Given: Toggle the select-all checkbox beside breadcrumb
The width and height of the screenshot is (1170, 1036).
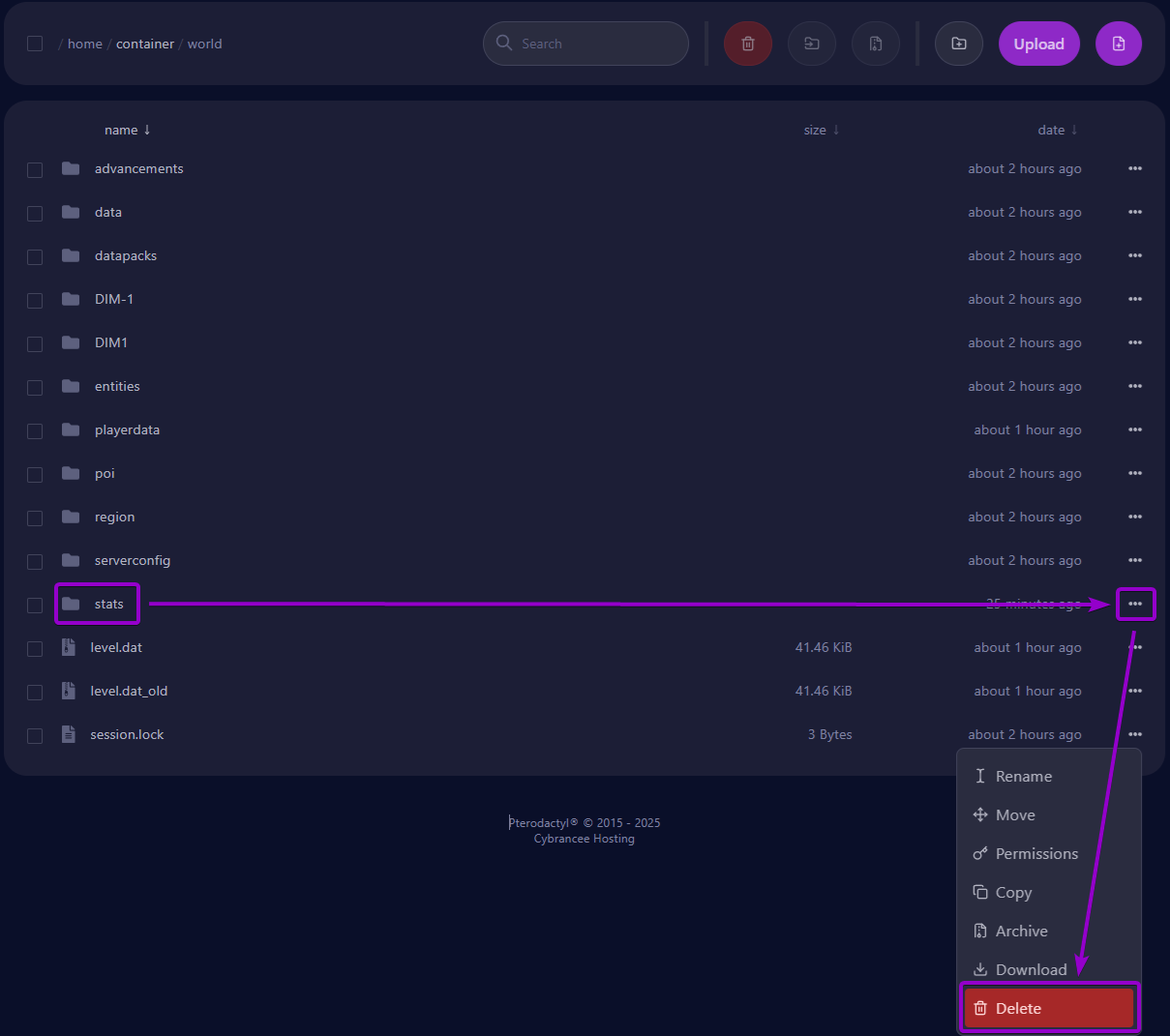Looking at the screenshot, I should (x=35, y=44).
